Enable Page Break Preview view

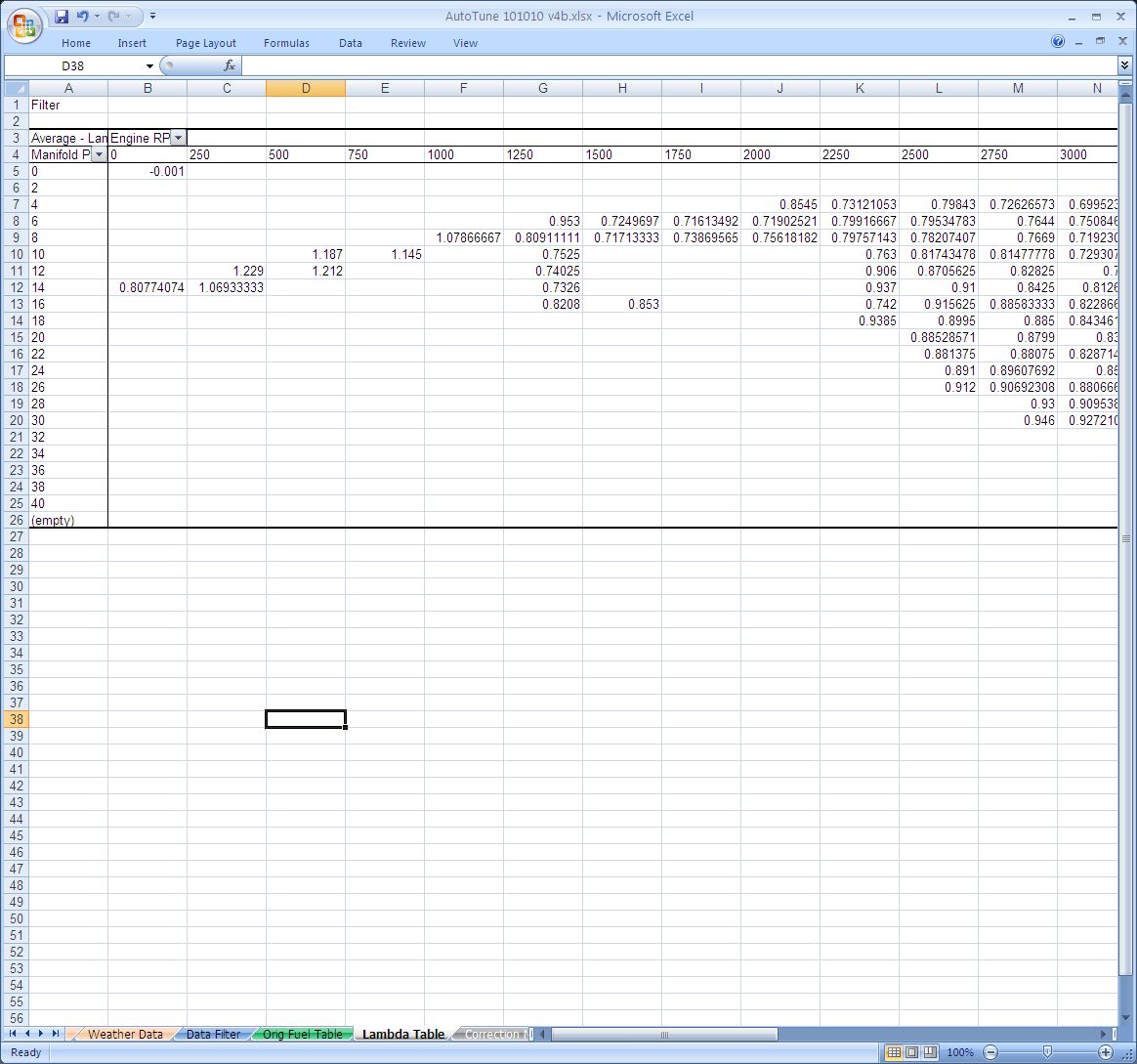tap(930, 1052)
